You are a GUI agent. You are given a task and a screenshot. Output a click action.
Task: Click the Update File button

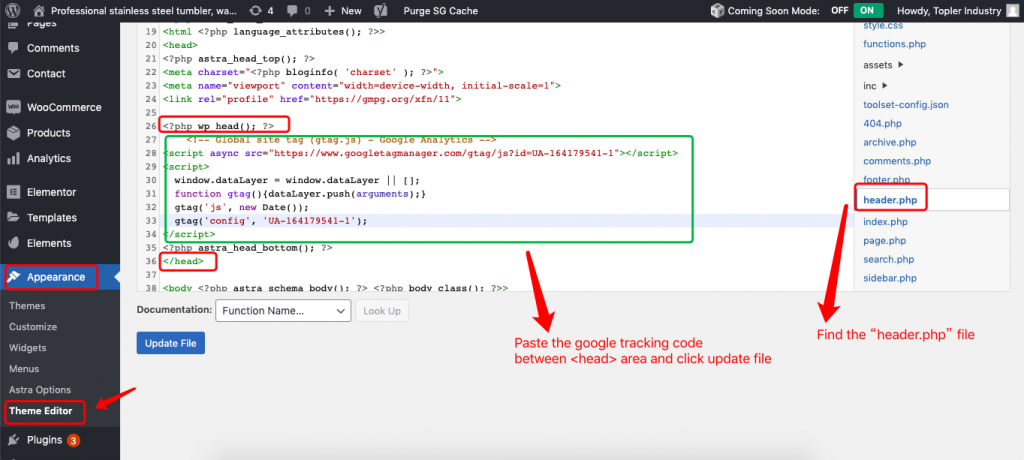170,343
